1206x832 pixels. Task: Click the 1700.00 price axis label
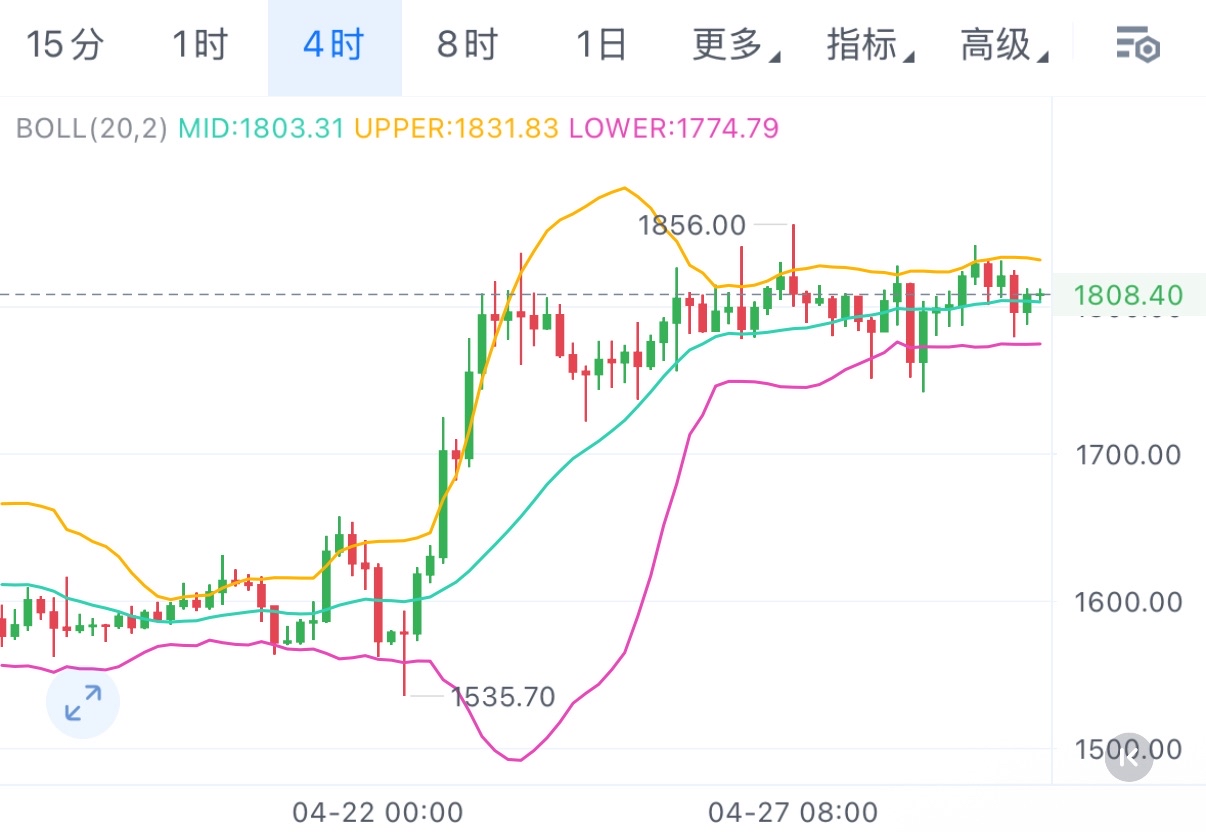point(1128,455)
